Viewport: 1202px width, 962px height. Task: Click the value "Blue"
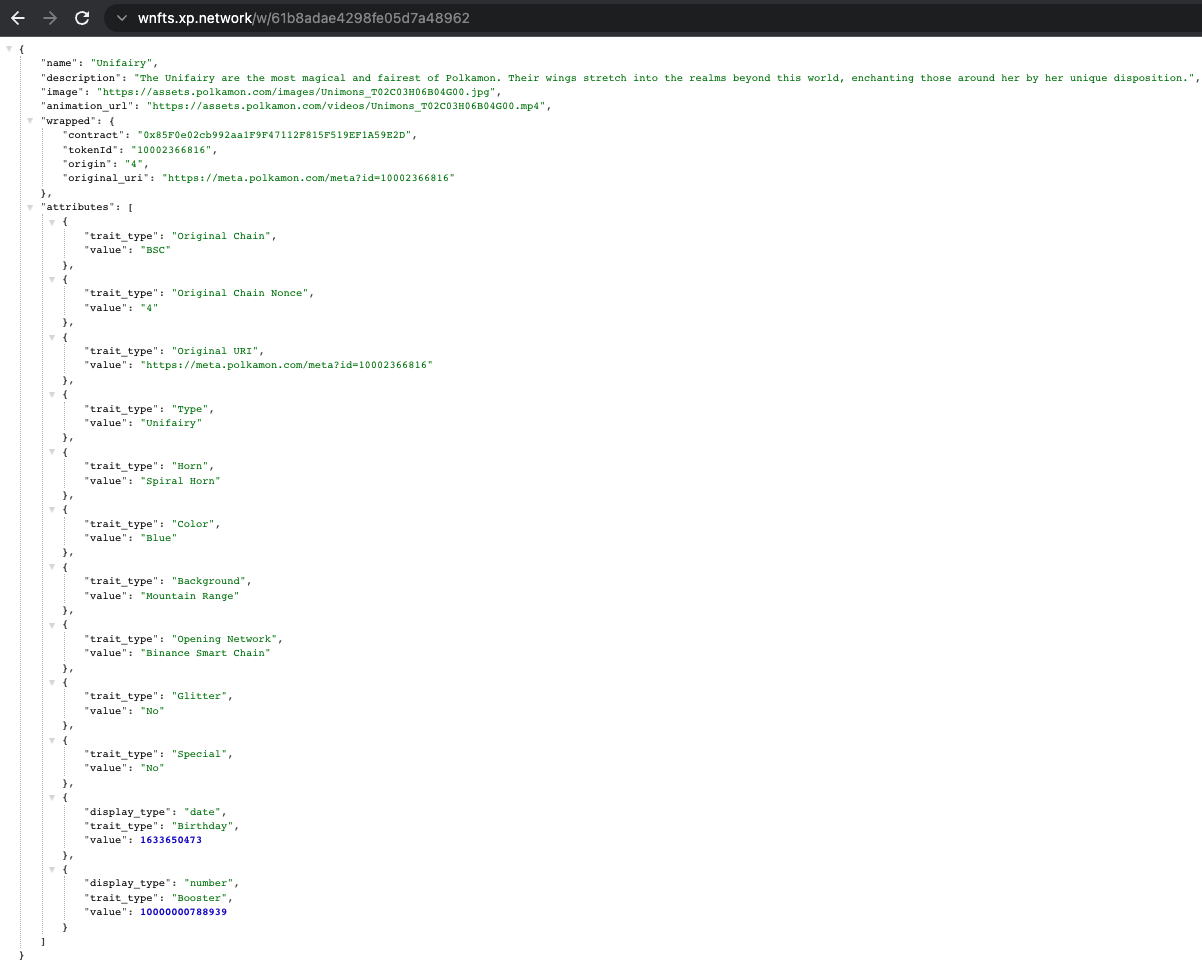coord(158,538)
